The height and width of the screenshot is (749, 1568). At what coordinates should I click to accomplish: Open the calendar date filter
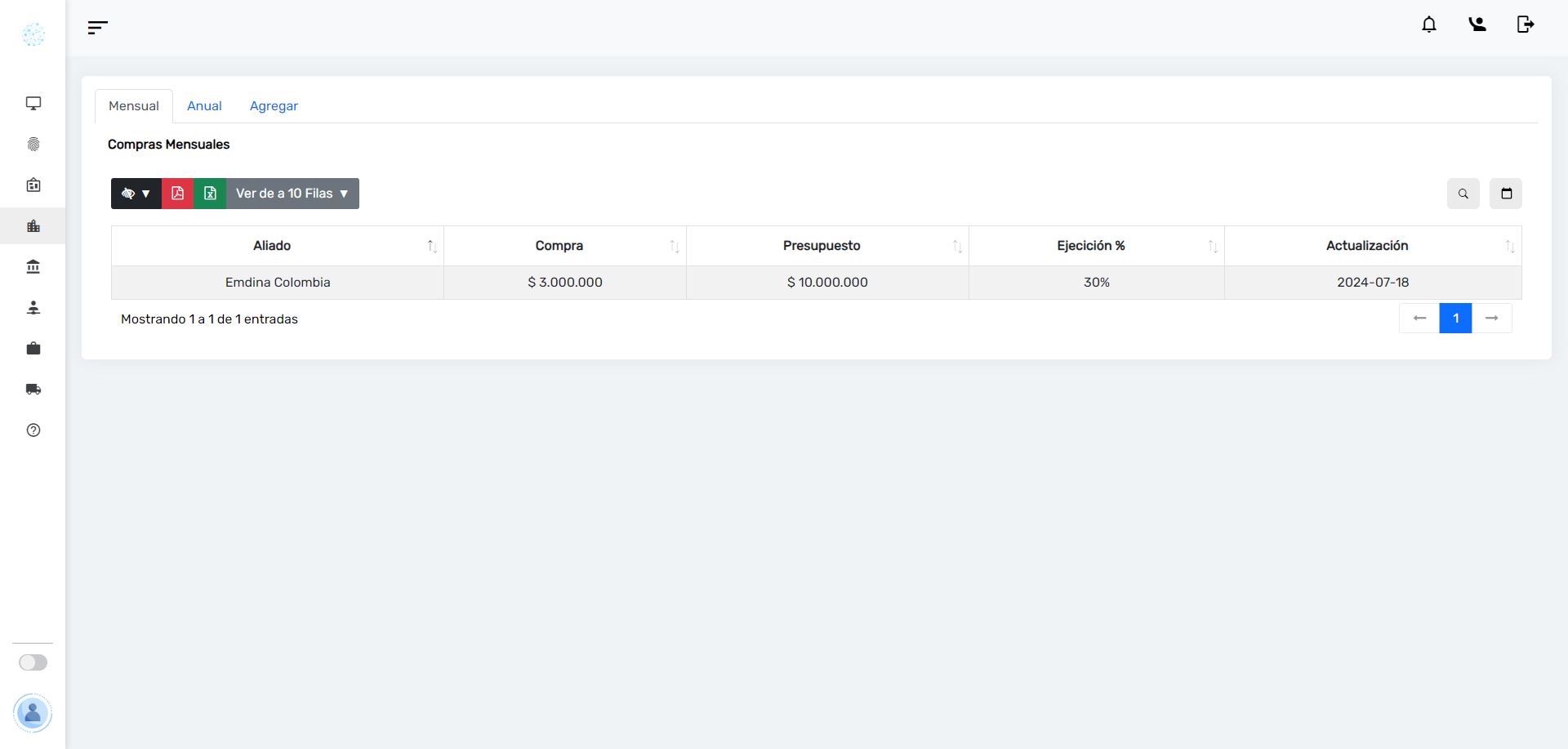point(1506,194)
